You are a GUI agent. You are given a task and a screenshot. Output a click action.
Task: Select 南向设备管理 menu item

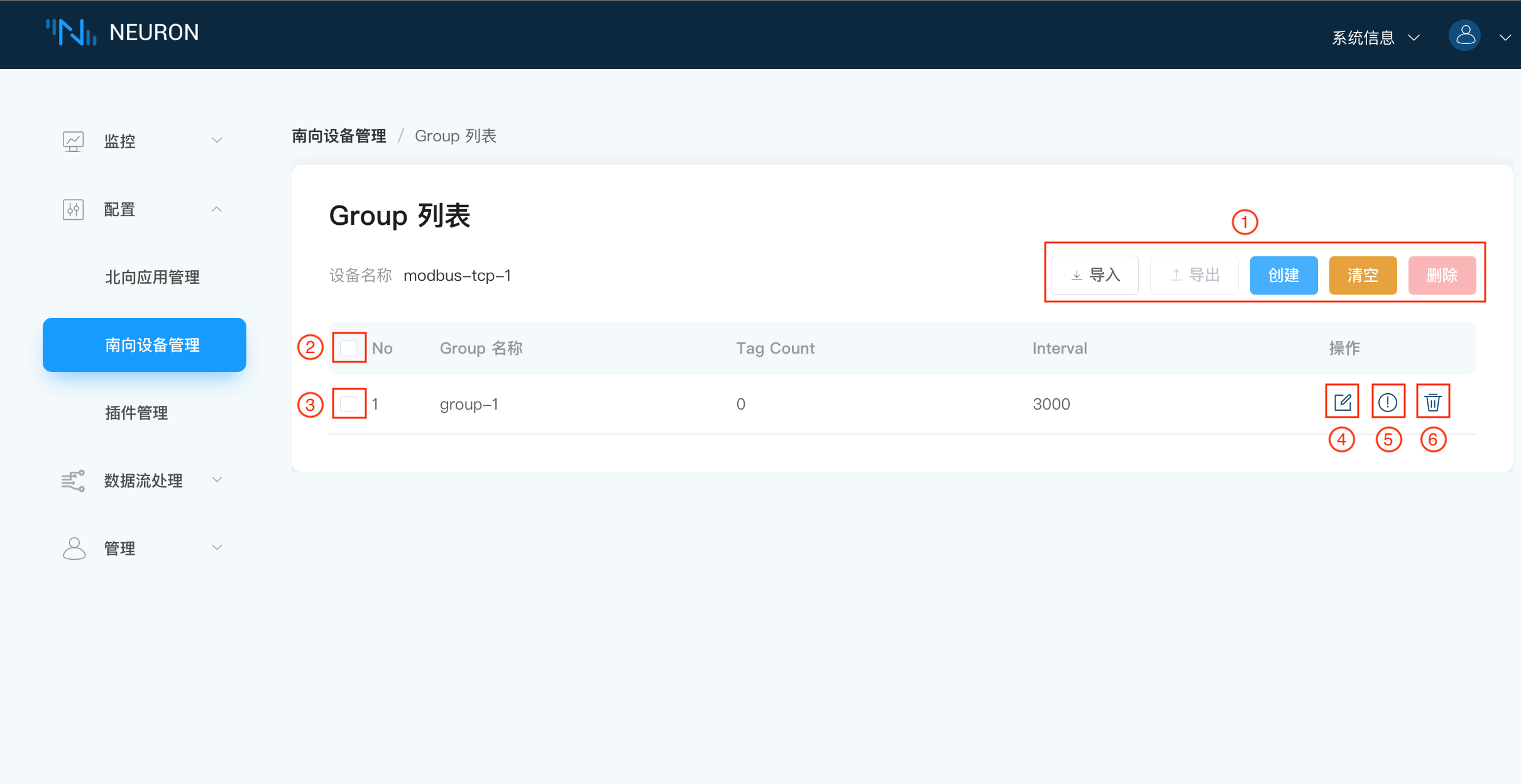coord(145,345)
